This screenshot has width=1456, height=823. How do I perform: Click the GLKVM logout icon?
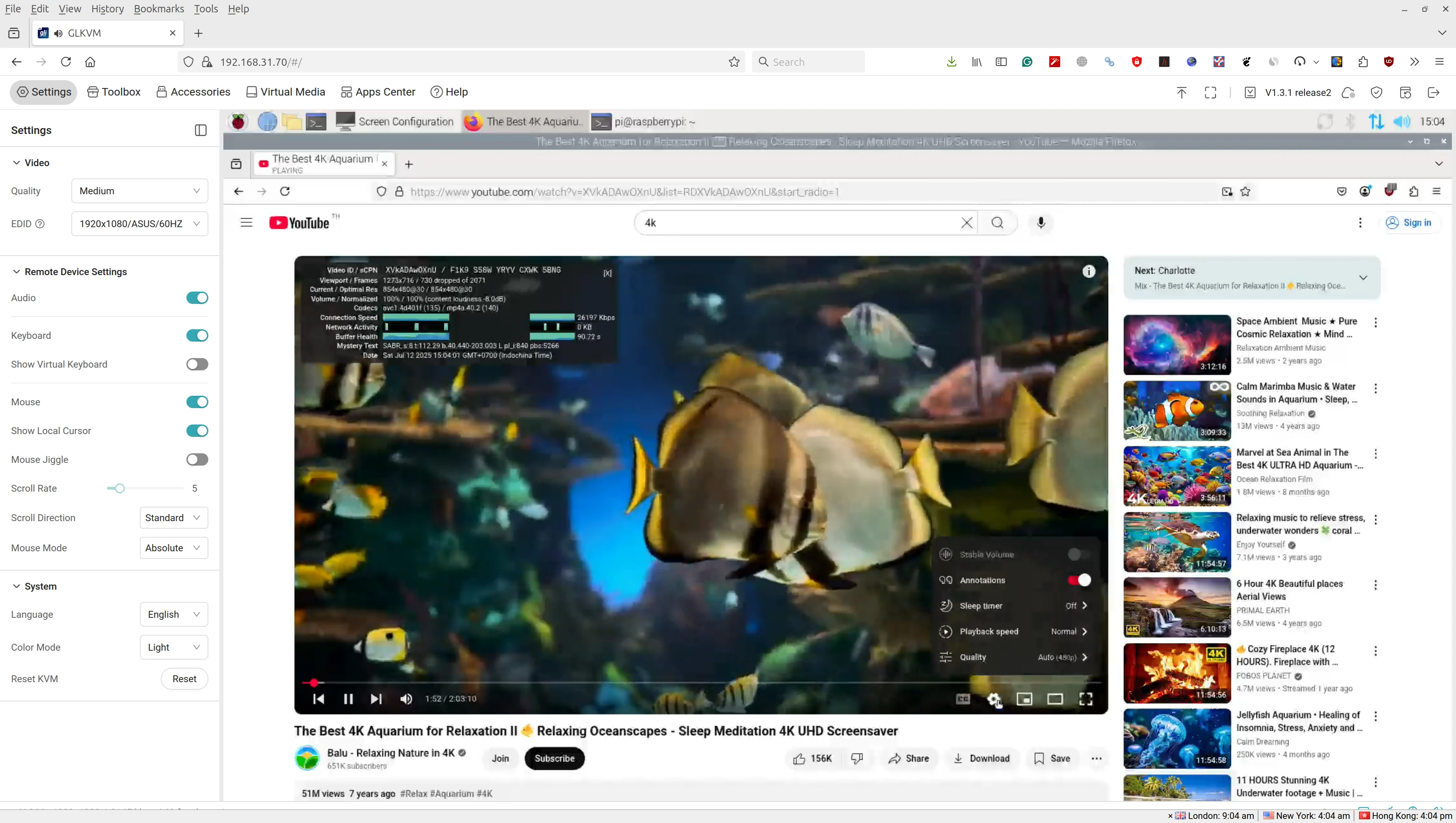(x=1433, y=92)
